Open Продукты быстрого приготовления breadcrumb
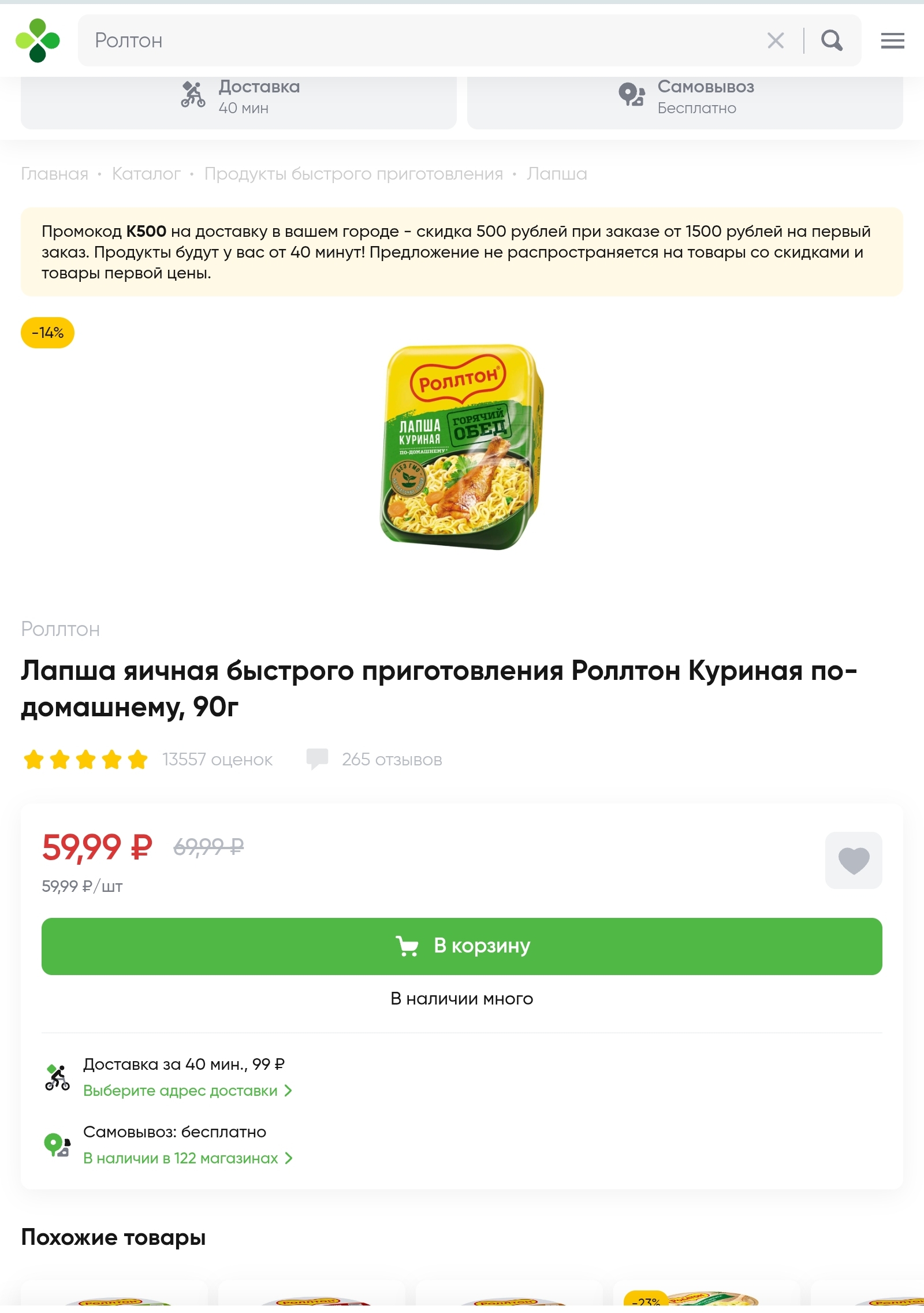Viewport: 924px width, 1313px height. [x=353, y=174]
